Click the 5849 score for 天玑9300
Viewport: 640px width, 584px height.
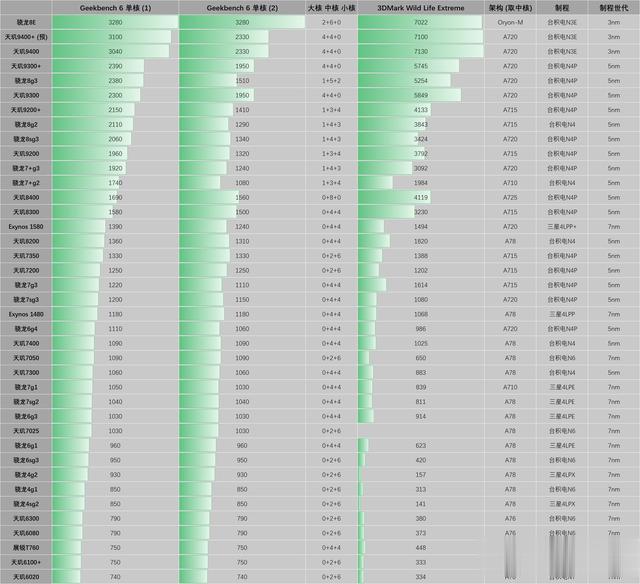(x=421, y=95)
